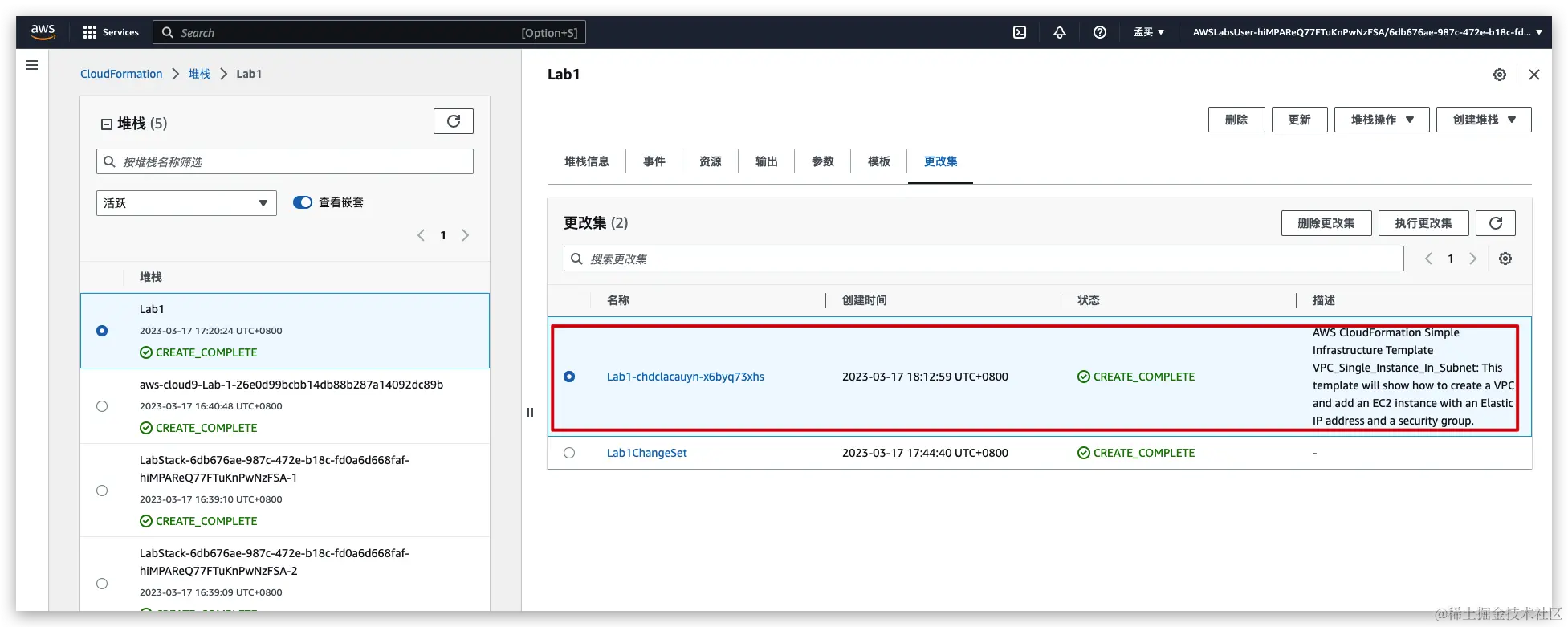This screenshot has height=627, width=1568.
Task: Click Lab1 stack CREATE_COMPLETE status icon
Action: [x=146, y=352]
